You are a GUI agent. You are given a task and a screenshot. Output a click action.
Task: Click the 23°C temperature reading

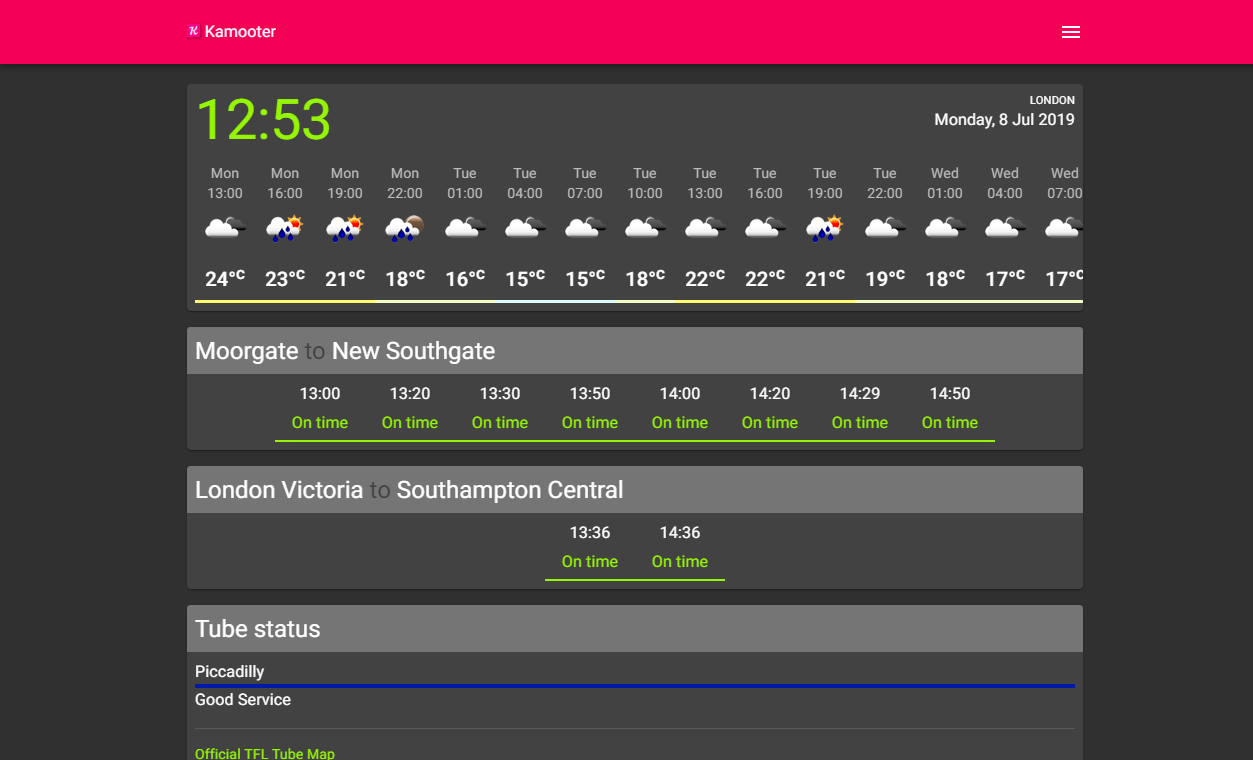[285, 278]
